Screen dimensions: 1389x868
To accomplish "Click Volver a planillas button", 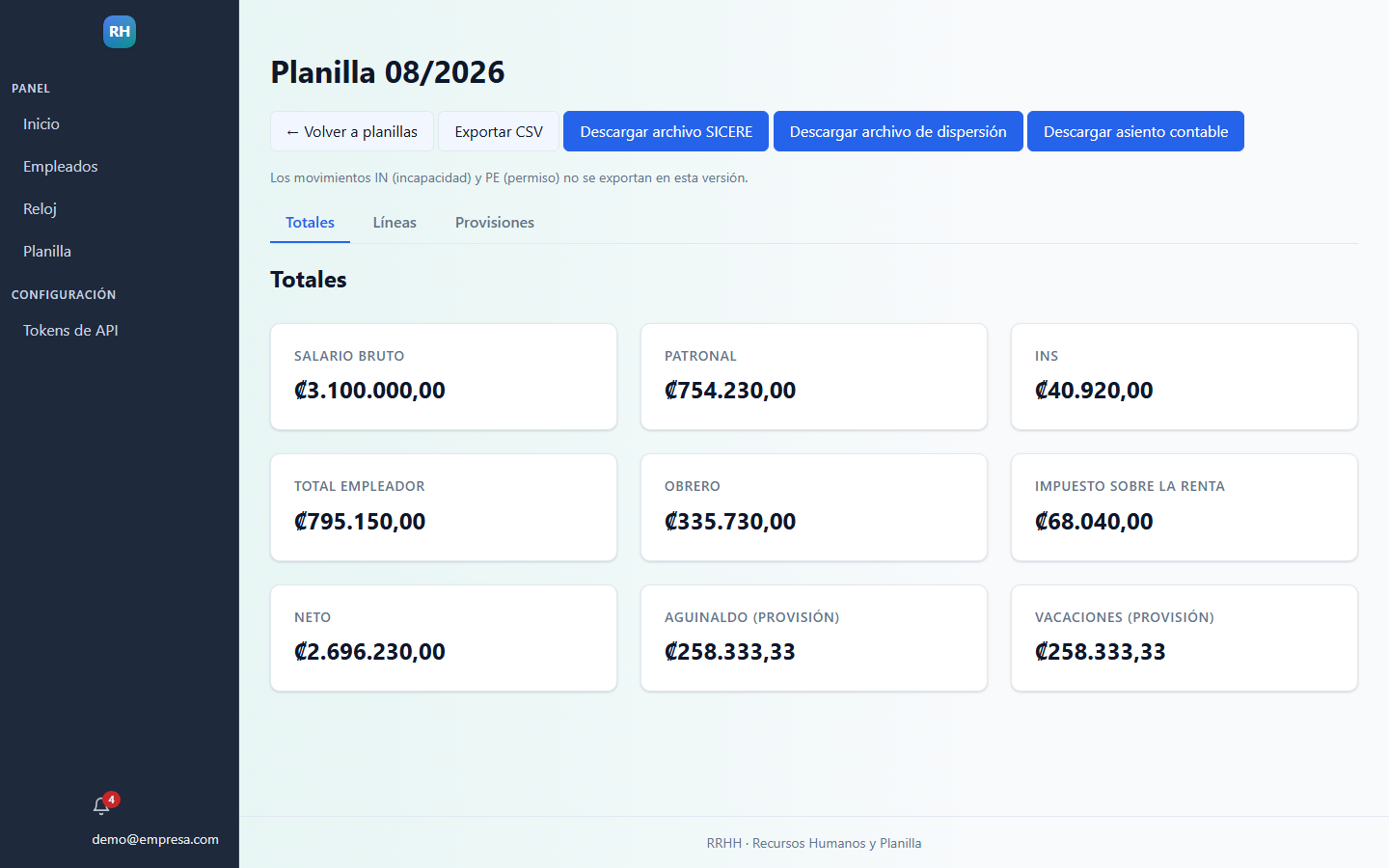I will pos(352,131).
